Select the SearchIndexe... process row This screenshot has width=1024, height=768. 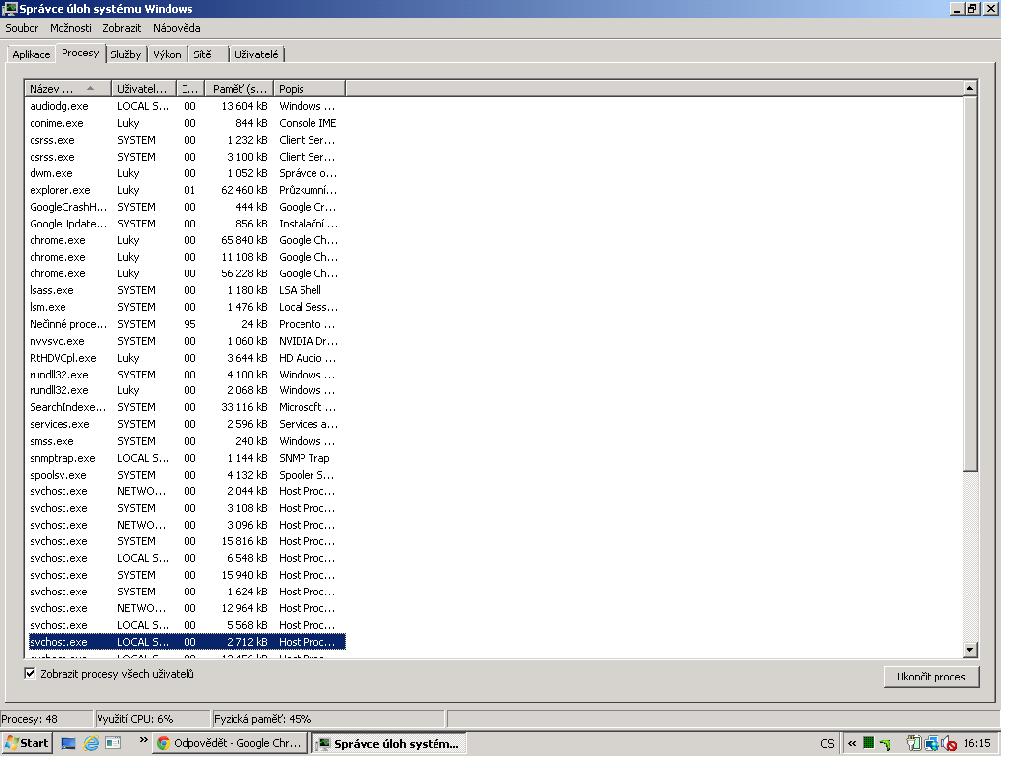point(185,407)
